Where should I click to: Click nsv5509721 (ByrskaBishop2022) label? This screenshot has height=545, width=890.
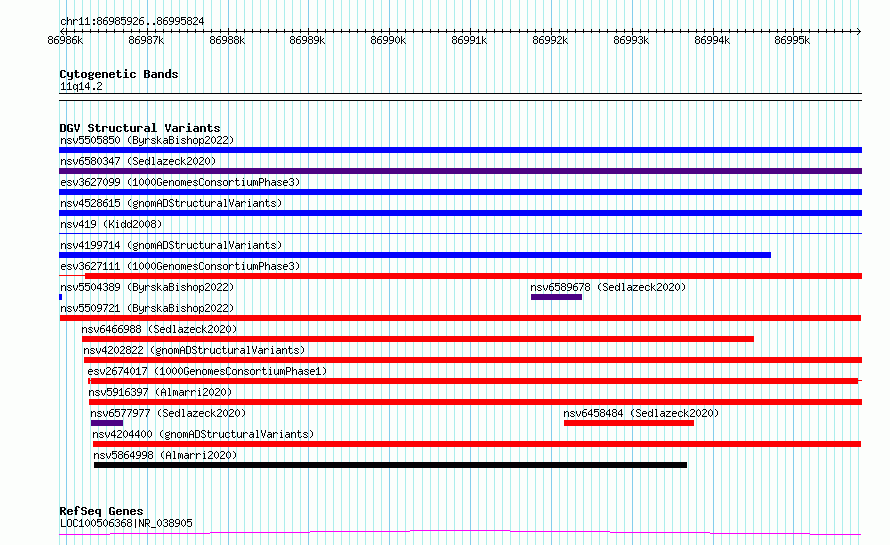[147, 308]
